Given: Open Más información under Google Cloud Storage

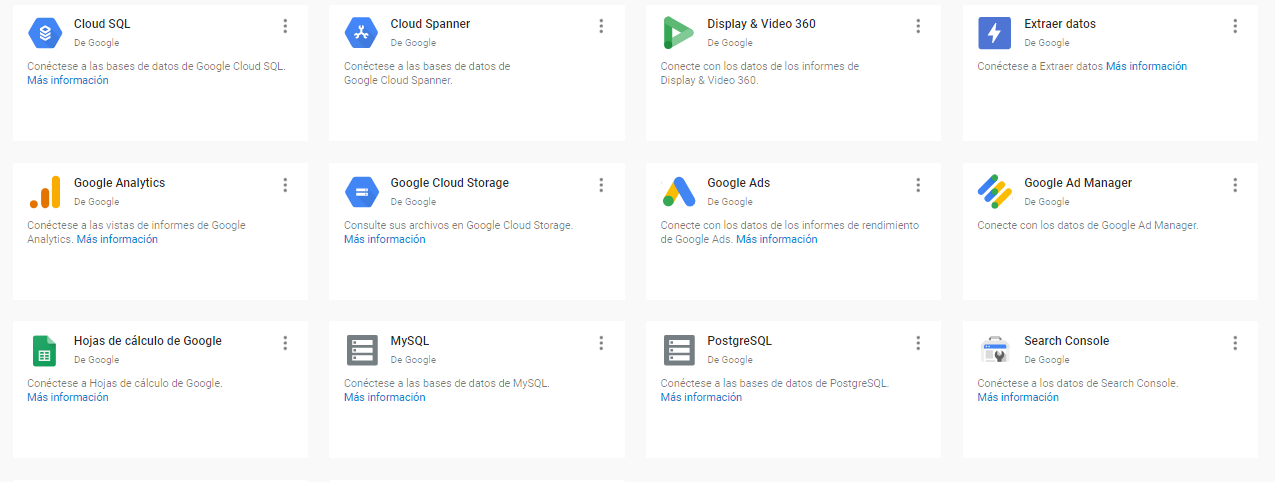Looking at the screenshot, I should pyautogui.click(x=385, y=239).
